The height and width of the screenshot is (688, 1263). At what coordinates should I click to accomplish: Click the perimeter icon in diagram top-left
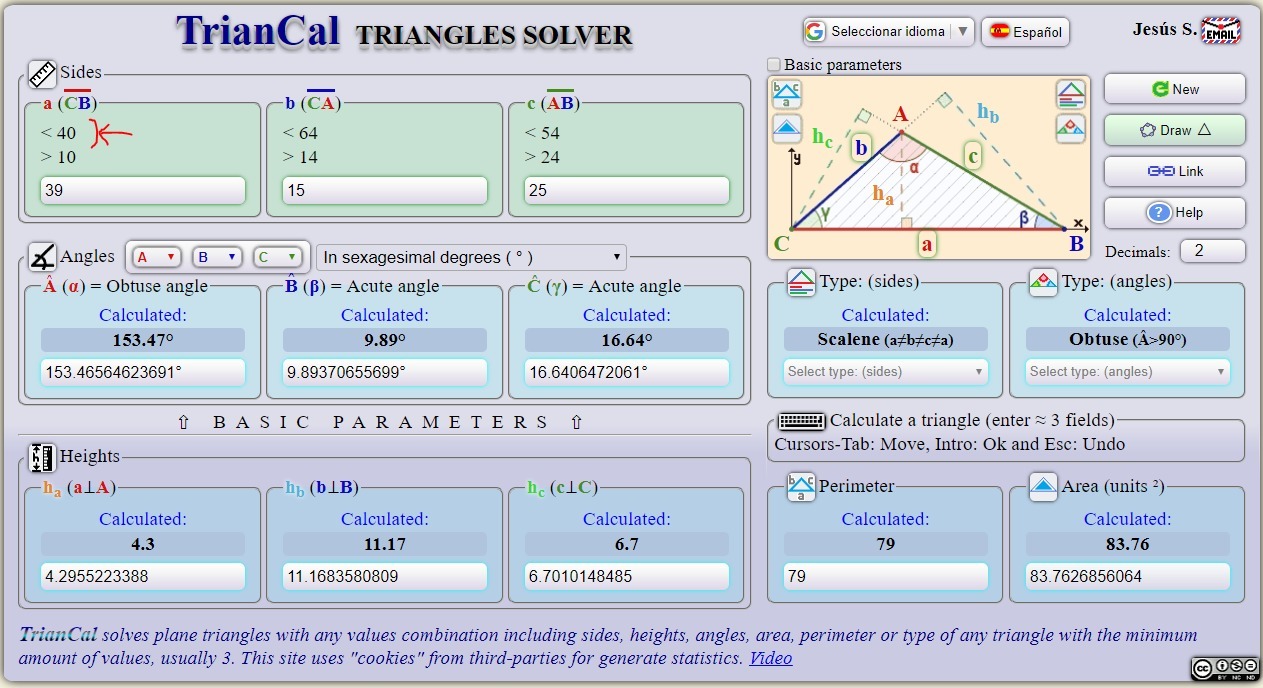[x=787, y=96]
